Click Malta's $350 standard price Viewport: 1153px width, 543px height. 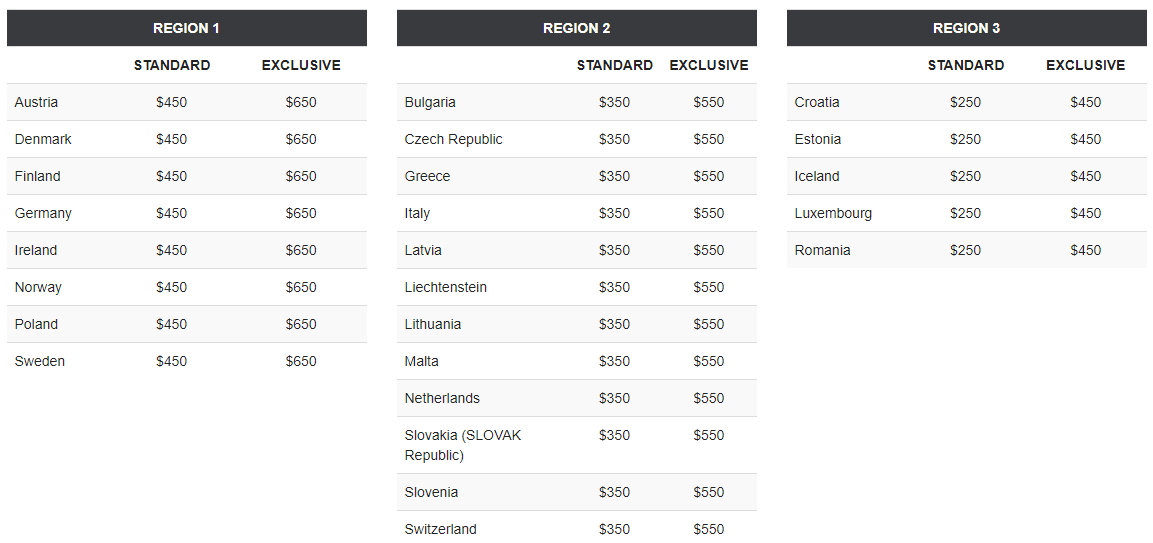point(614,361)
